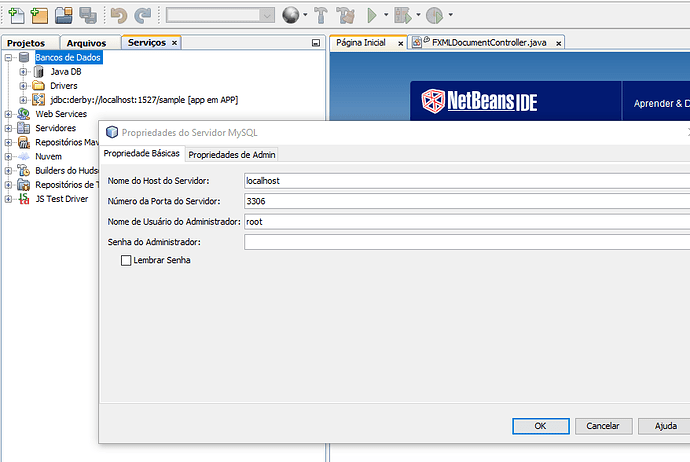Screen dimensions: 690x462
Task: Click the Undo arrow icon
Action: (x=118, y=15)
